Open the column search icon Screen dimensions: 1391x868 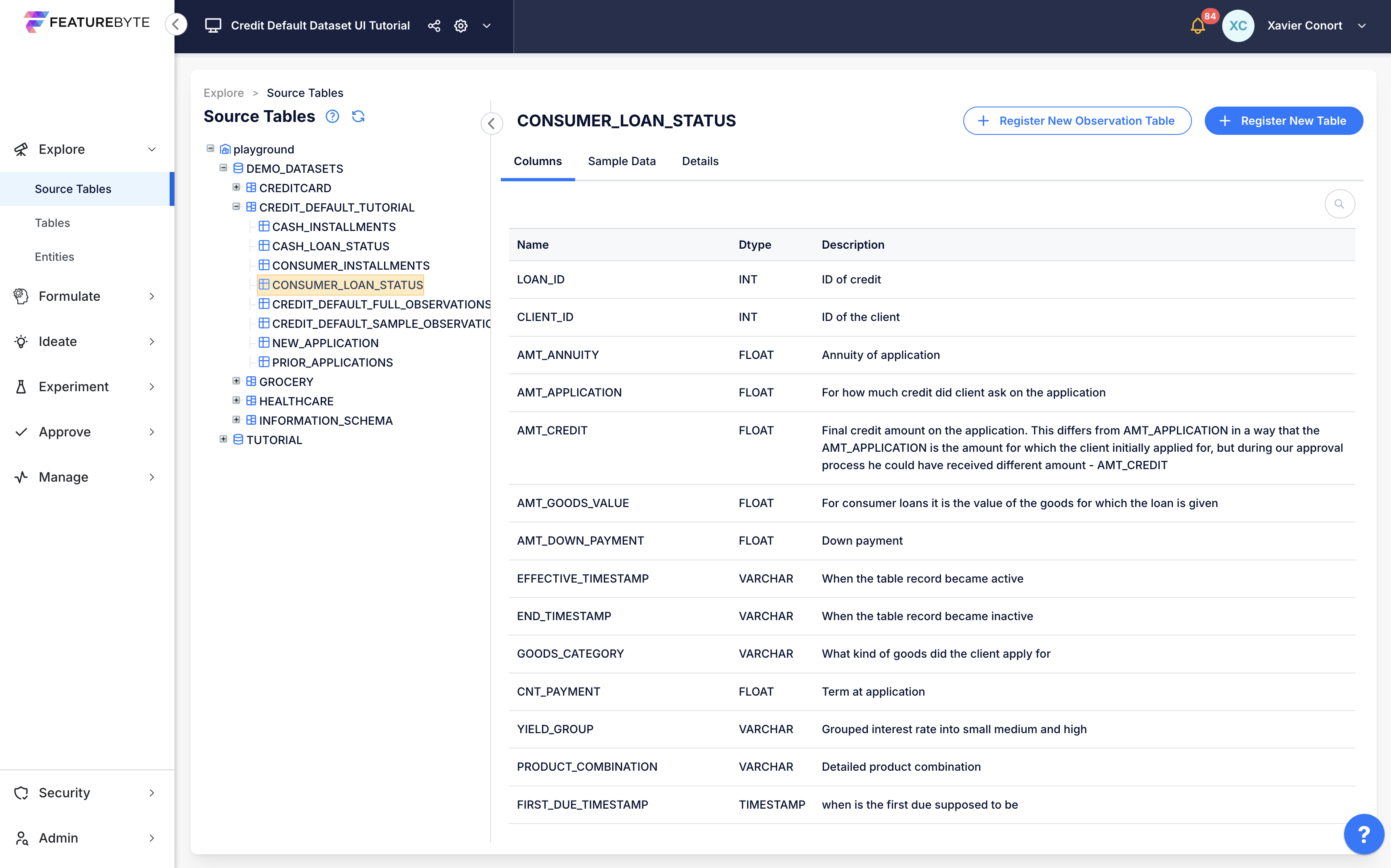(1339, 204)
